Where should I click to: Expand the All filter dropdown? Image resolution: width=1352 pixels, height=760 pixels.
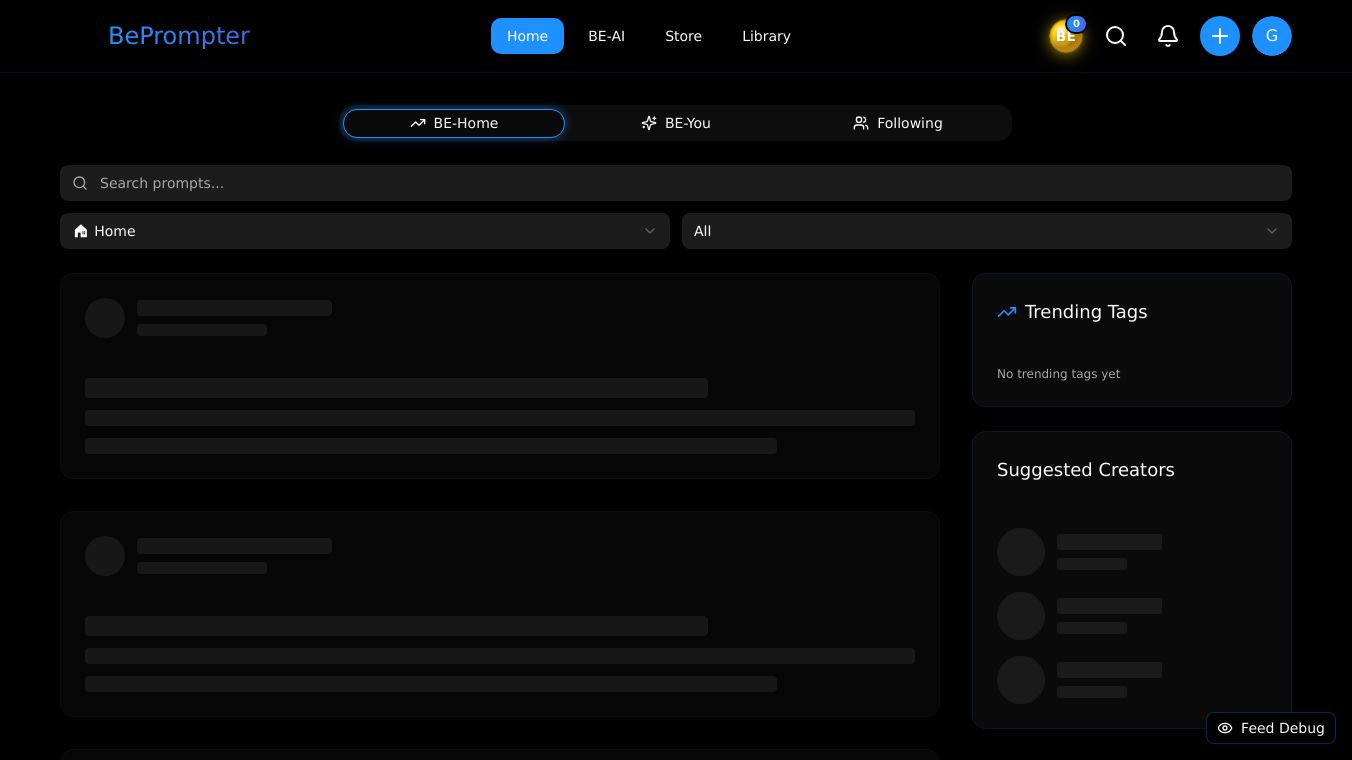[x=987, y=231]
